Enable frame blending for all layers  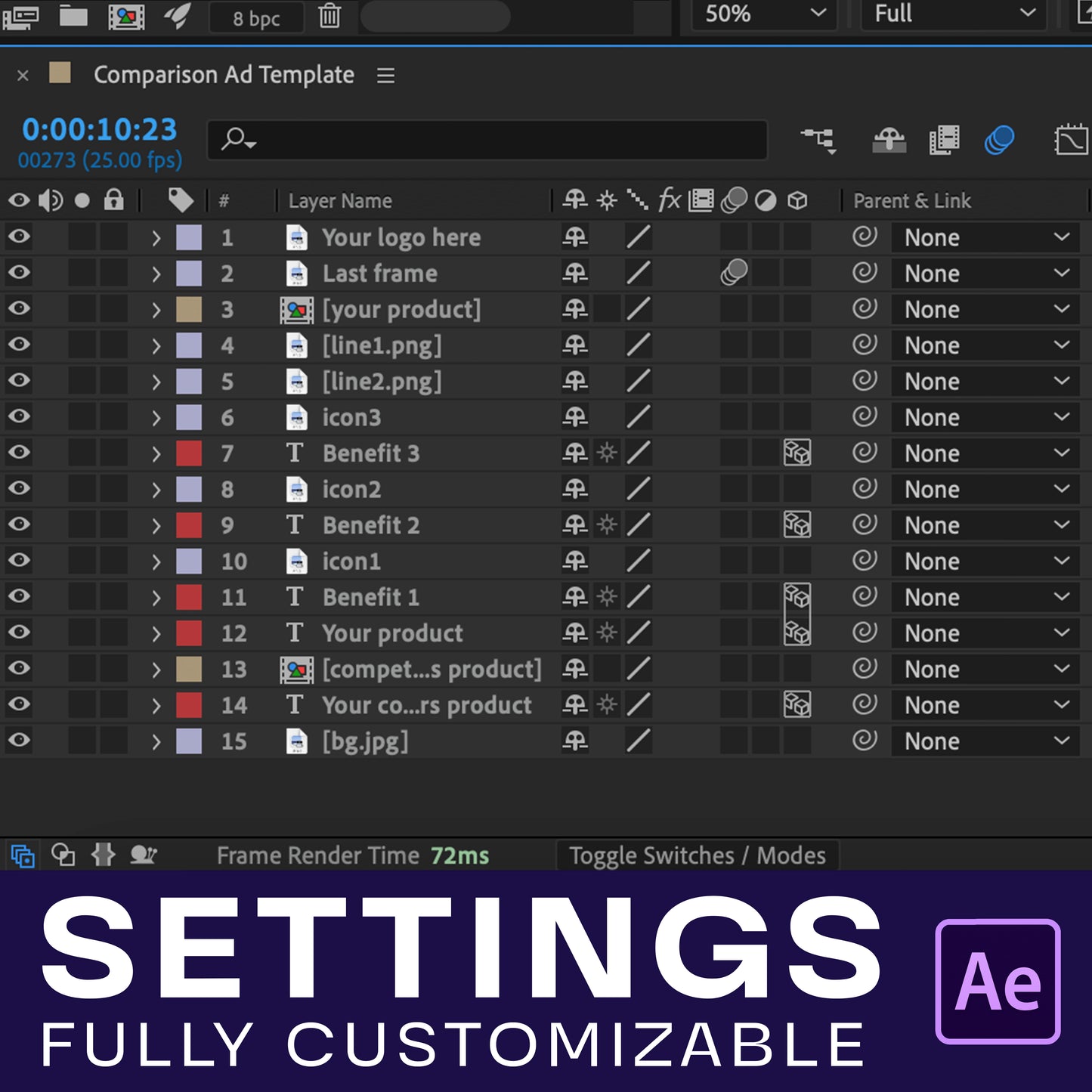pos(944,140)
